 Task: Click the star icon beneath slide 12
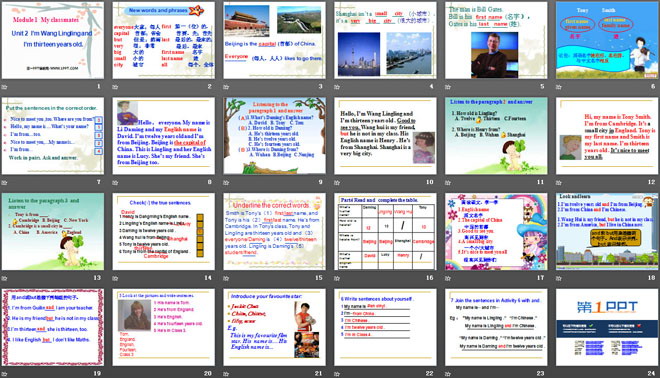point(559,183)
